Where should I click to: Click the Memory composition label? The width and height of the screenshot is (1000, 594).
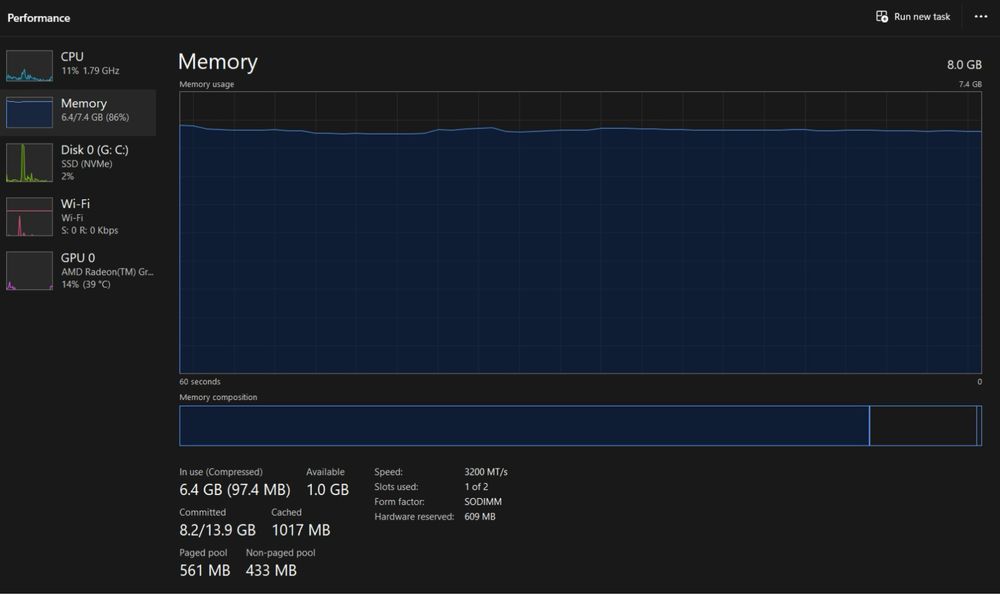(218, 397)
